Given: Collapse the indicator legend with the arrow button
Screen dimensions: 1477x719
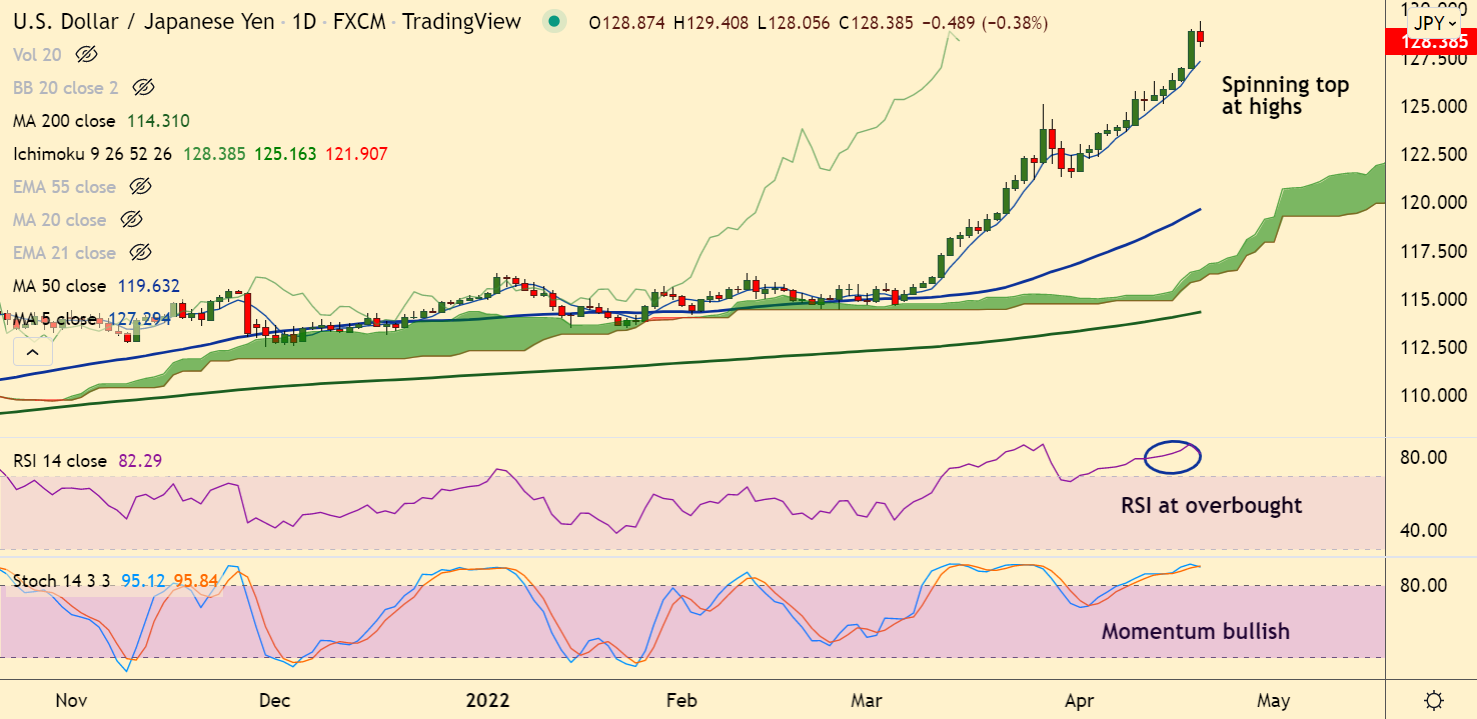Looking at the screenshot, I should coord(32,352).
